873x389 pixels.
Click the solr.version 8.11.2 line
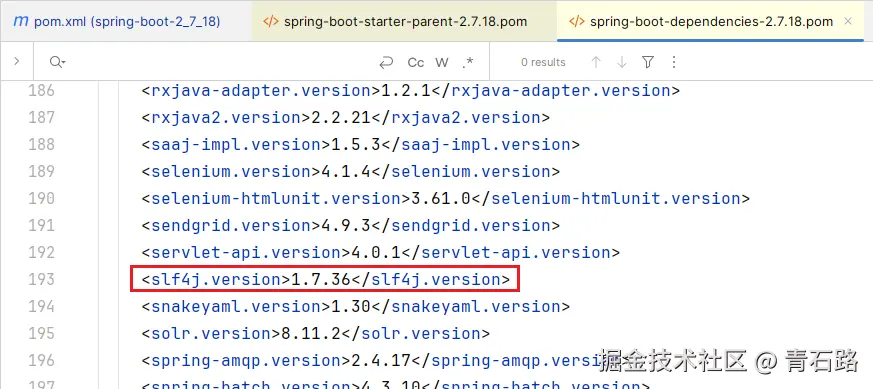coord(316,333)
